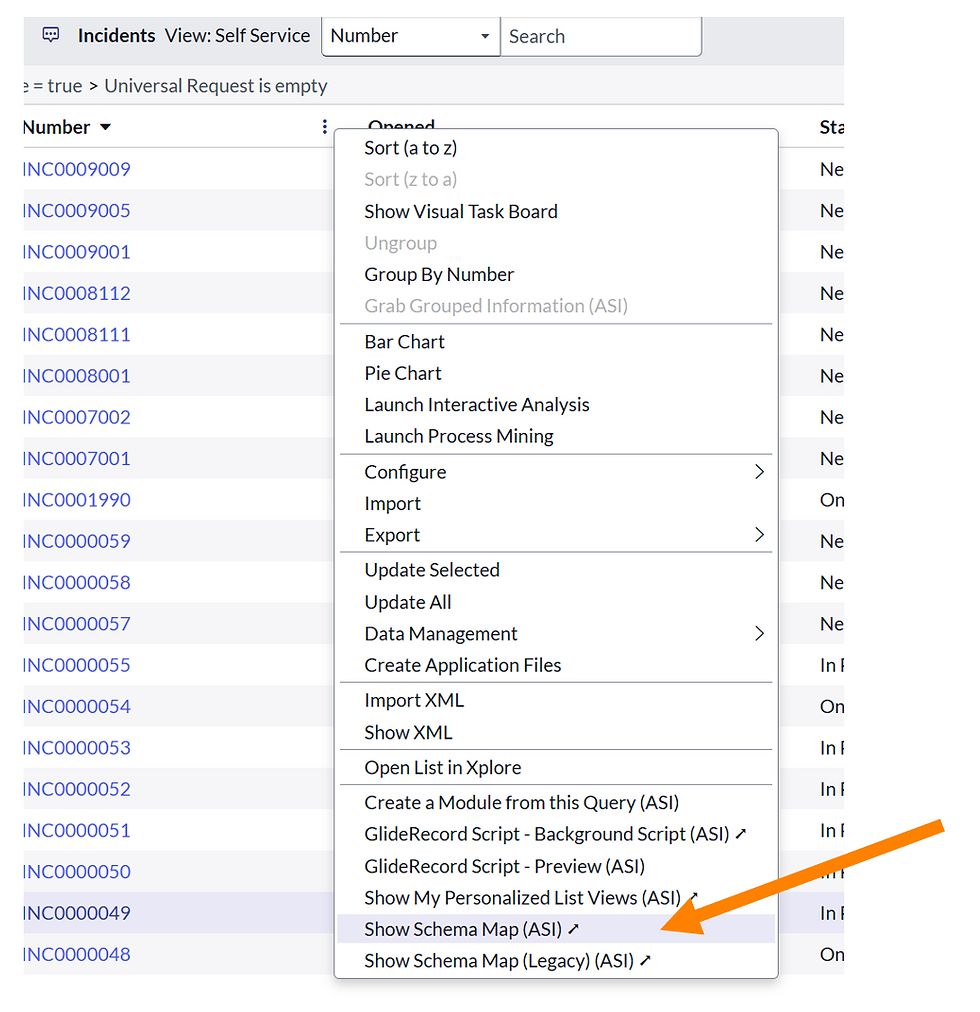
Task: Open incident INC0009009 link
Action: (77, 169)
